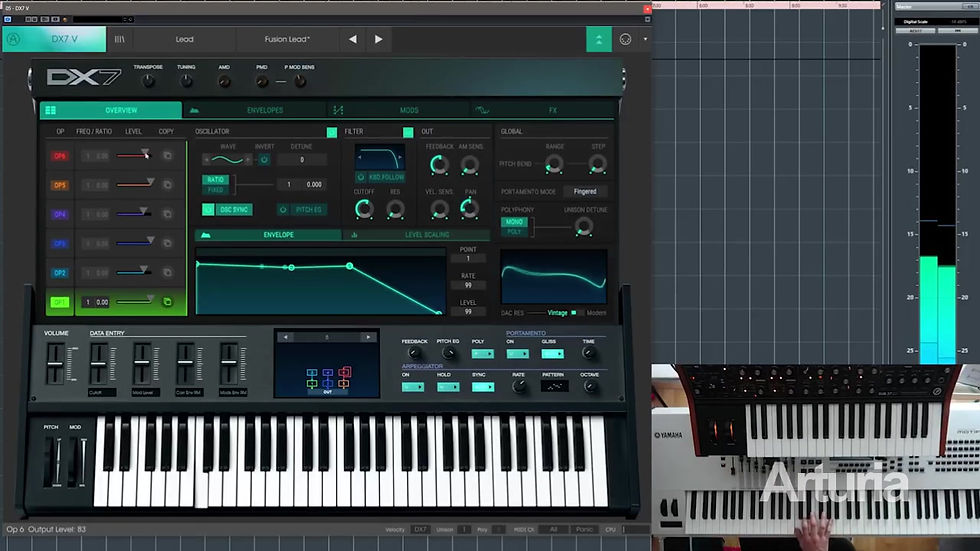
Task: Set oscillator mode to Ratio
Action: [216, 179]
